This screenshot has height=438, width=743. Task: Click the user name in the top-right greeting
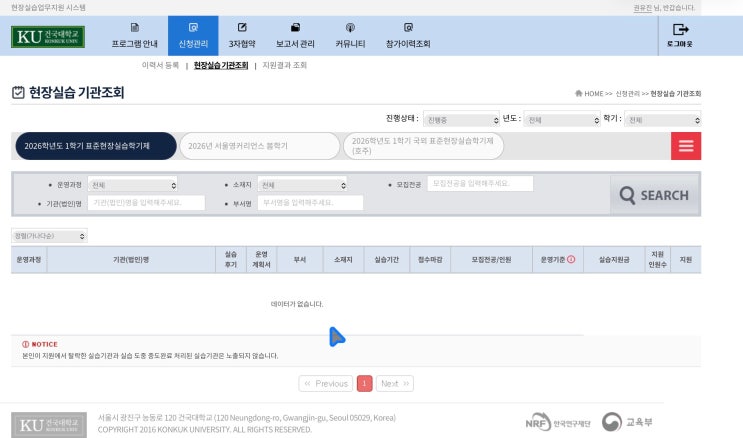coord(643,8)
